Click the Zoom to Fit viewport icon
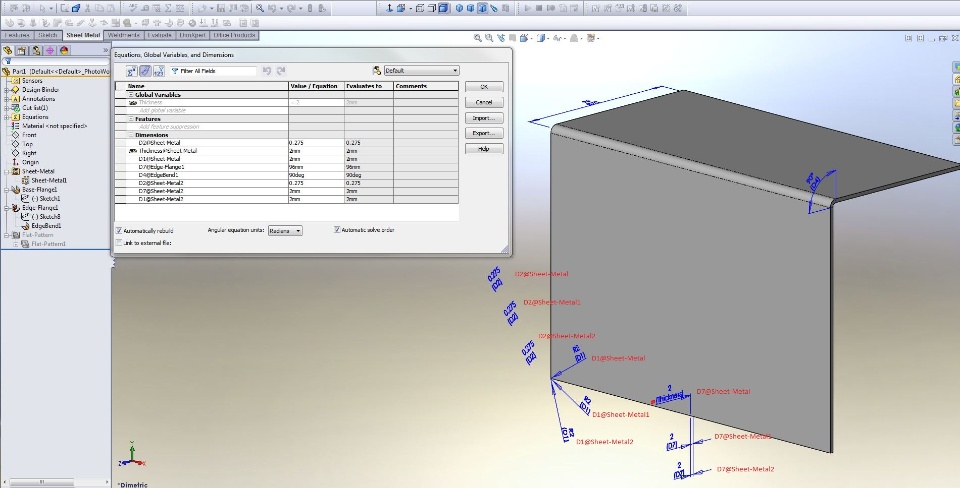This screenshot has height=488, width=960. pyautogui.click(x=478, y=38)
